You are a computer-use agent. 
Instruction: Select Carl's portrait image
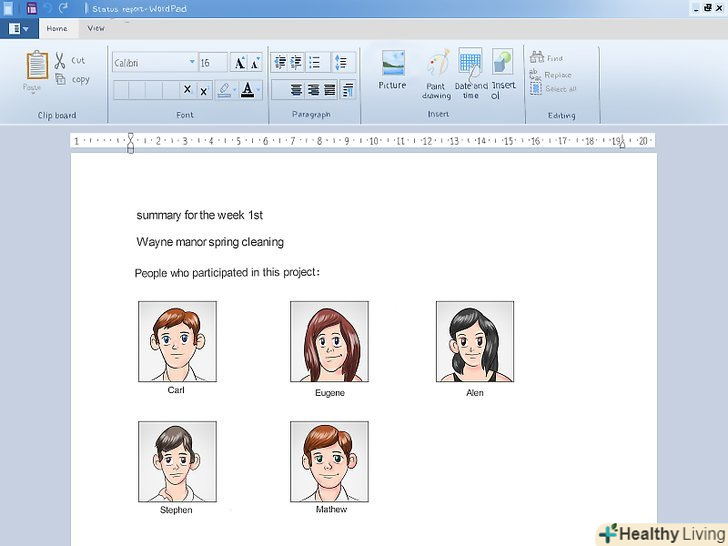point(177,341)
